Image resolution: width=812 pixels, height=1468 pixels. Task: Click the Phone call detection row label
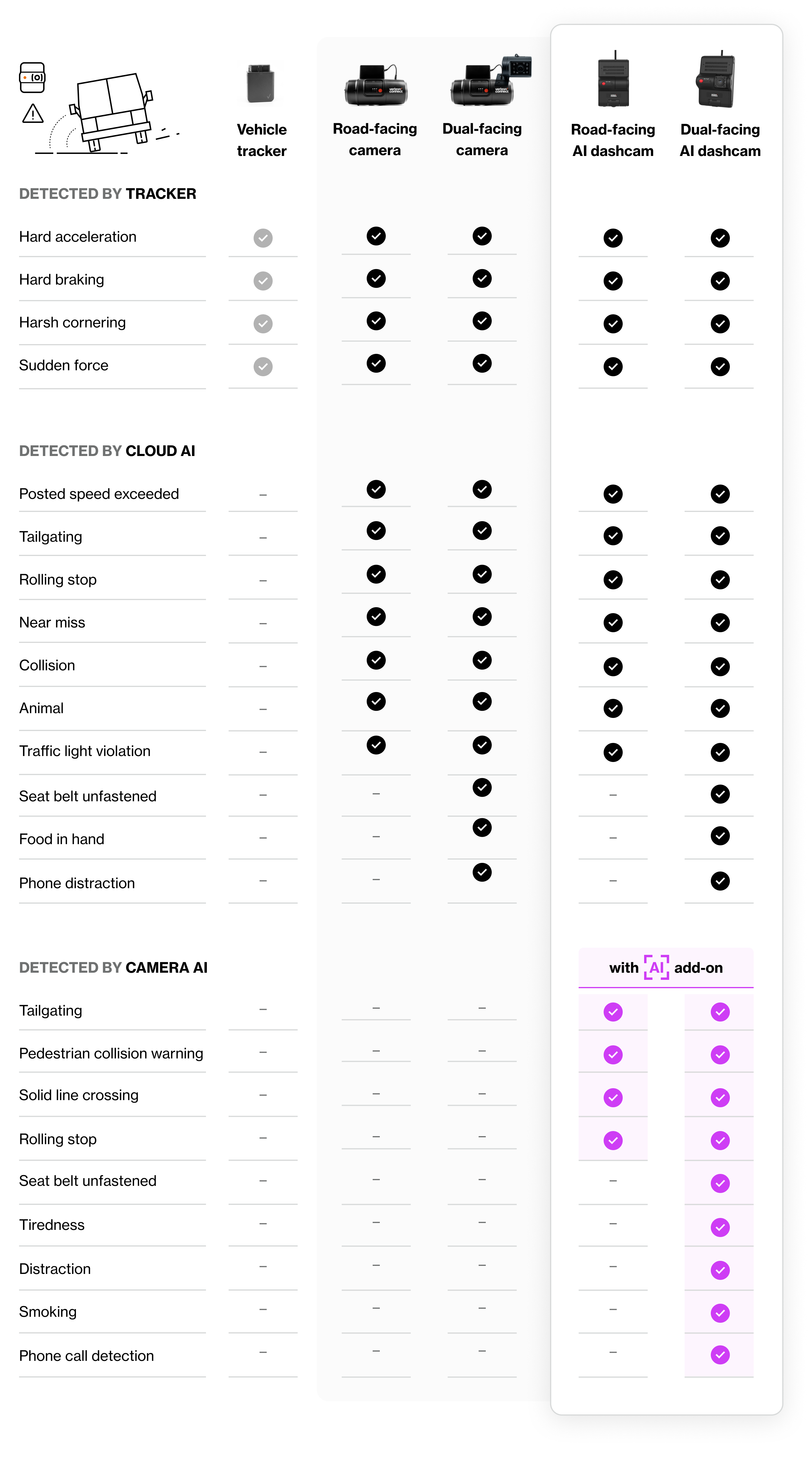87,1356
